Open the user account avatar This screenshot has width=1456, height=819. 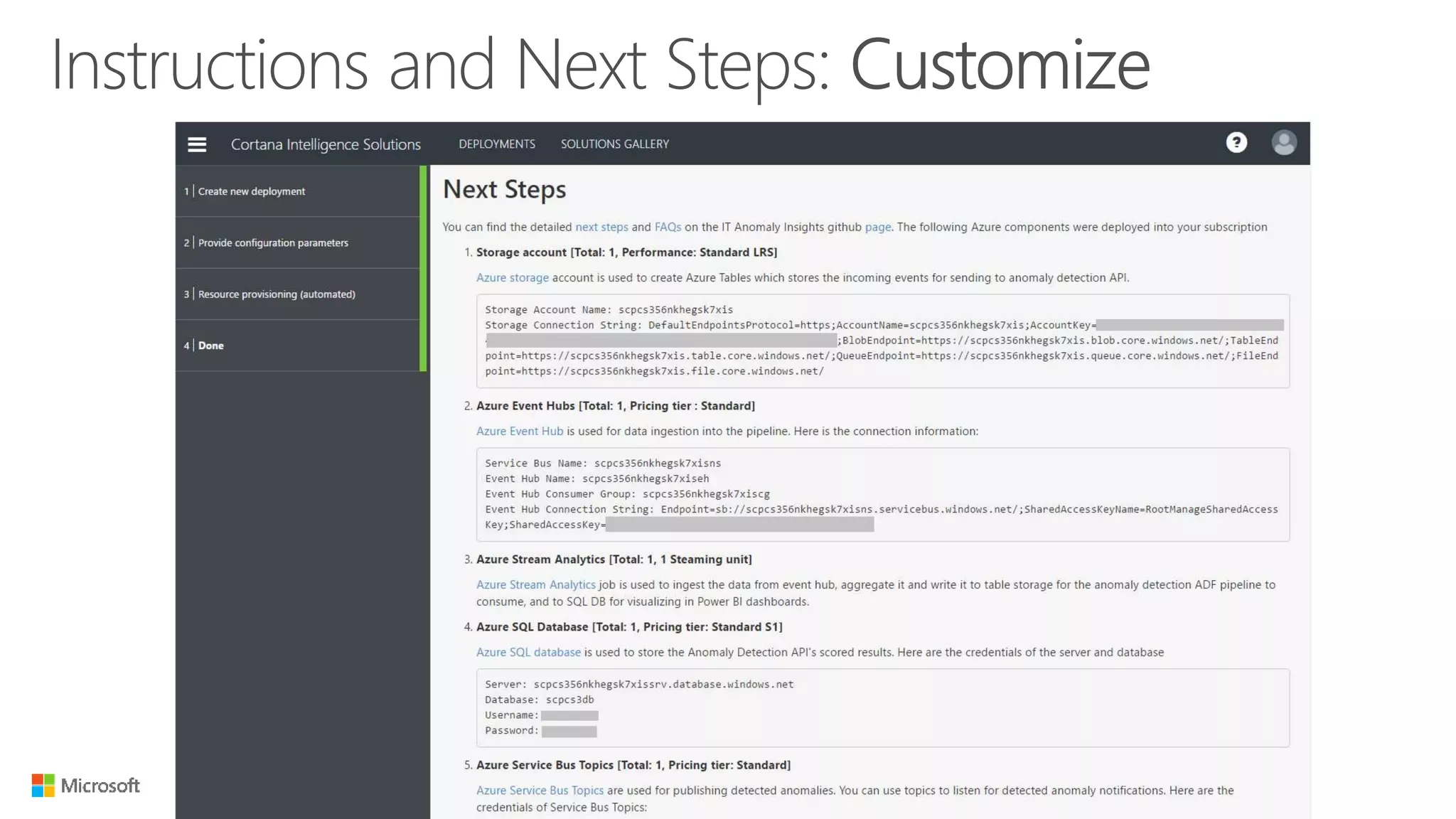click(x=1283, y=143)
